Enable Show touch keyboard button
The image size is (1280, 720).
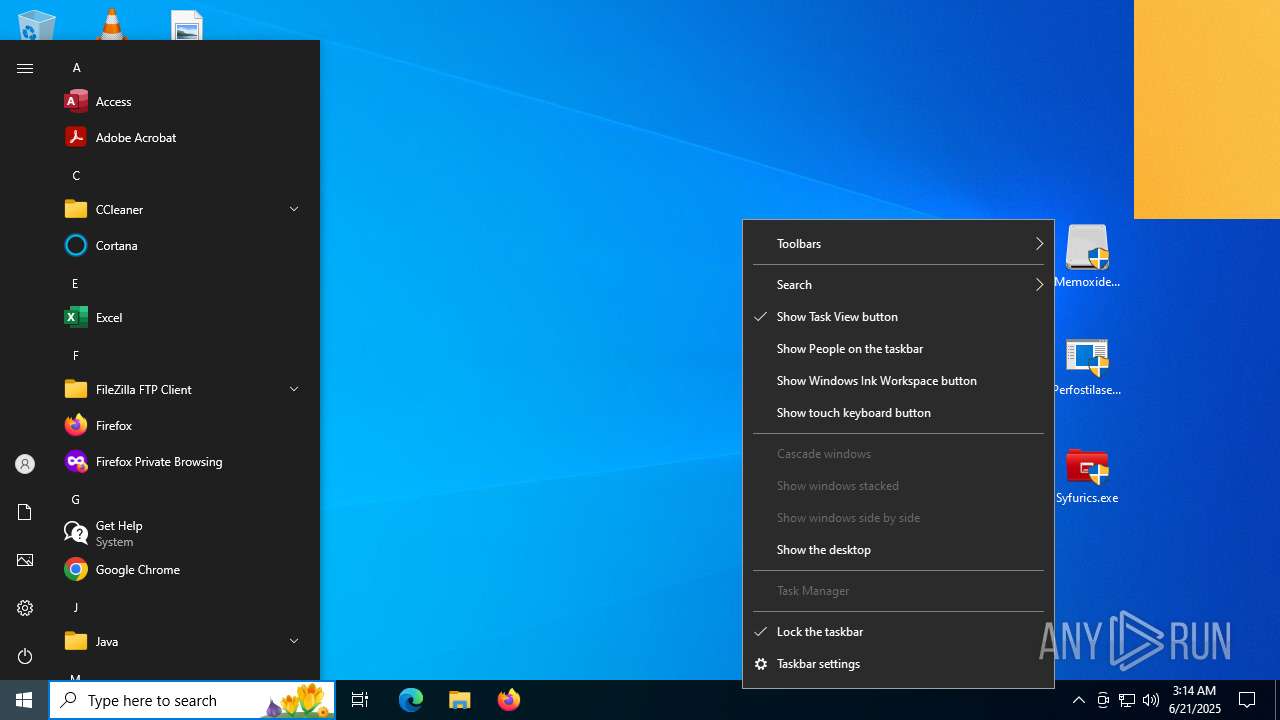click(x=898, y=413)
